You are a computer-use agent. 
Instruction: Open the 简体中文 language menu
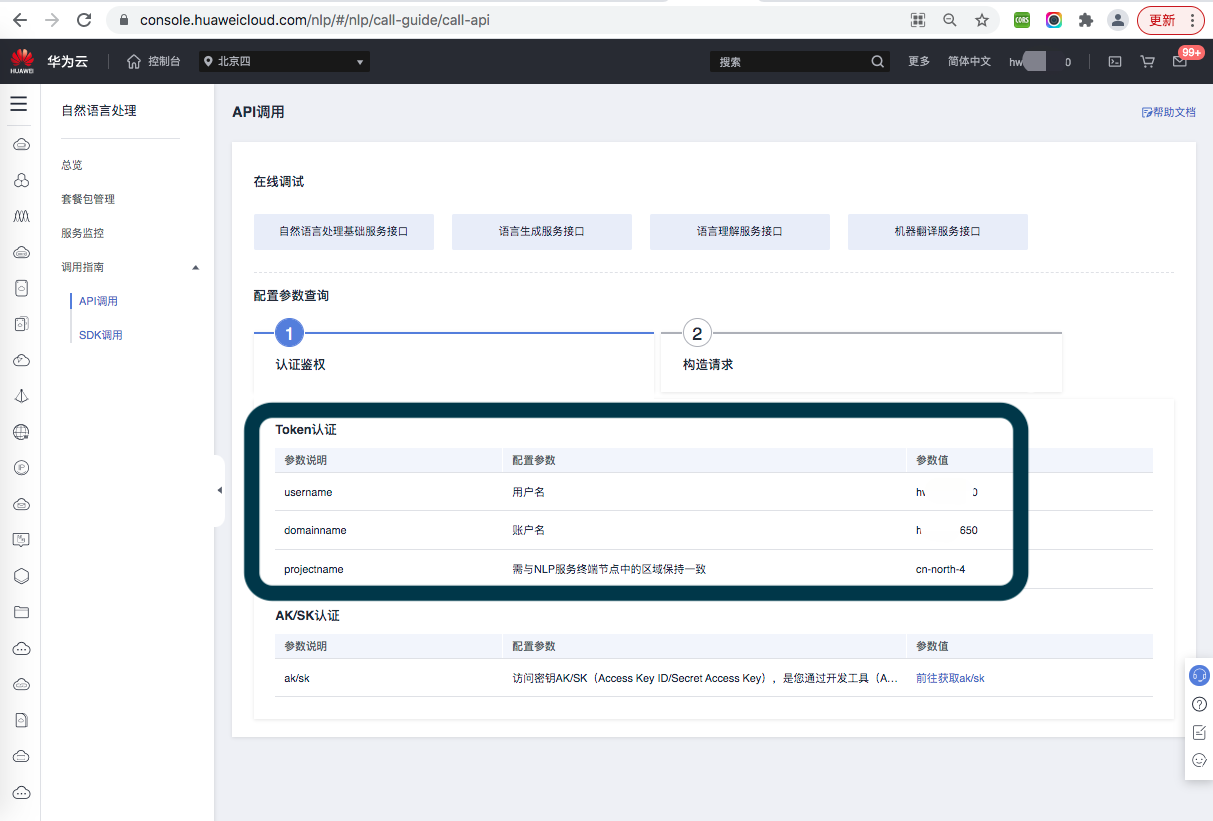tap(969, 61)
